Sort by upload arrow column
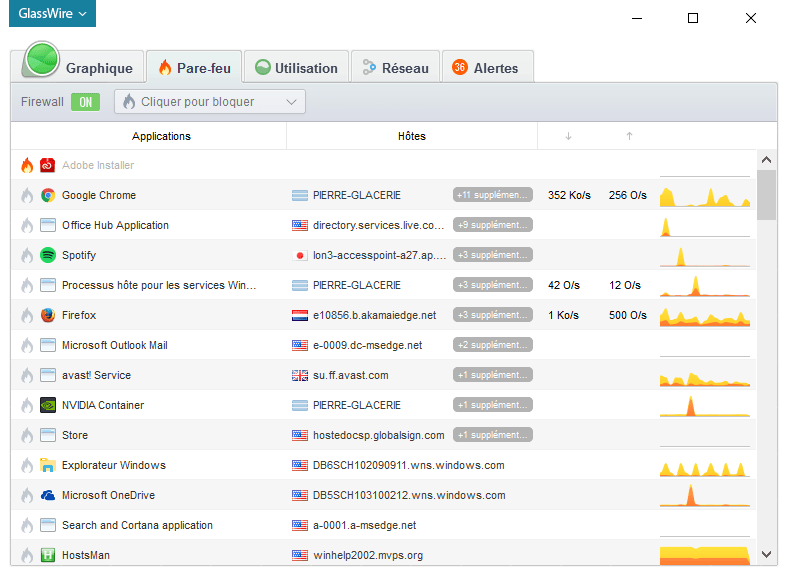Viewport: 788px width, 576px height. [629, 136]
